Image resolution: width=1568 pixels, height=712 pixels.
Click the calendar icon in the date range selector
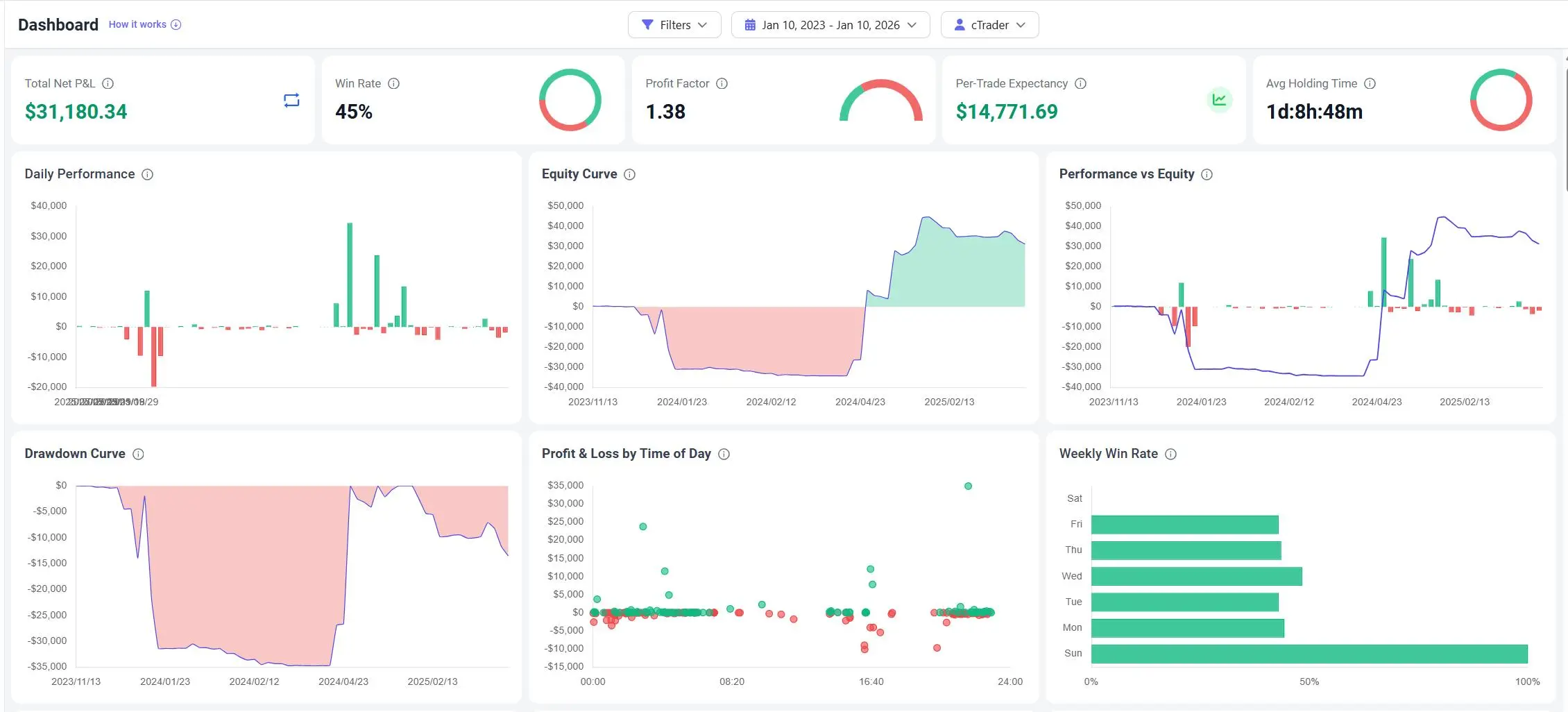(749, 24)
